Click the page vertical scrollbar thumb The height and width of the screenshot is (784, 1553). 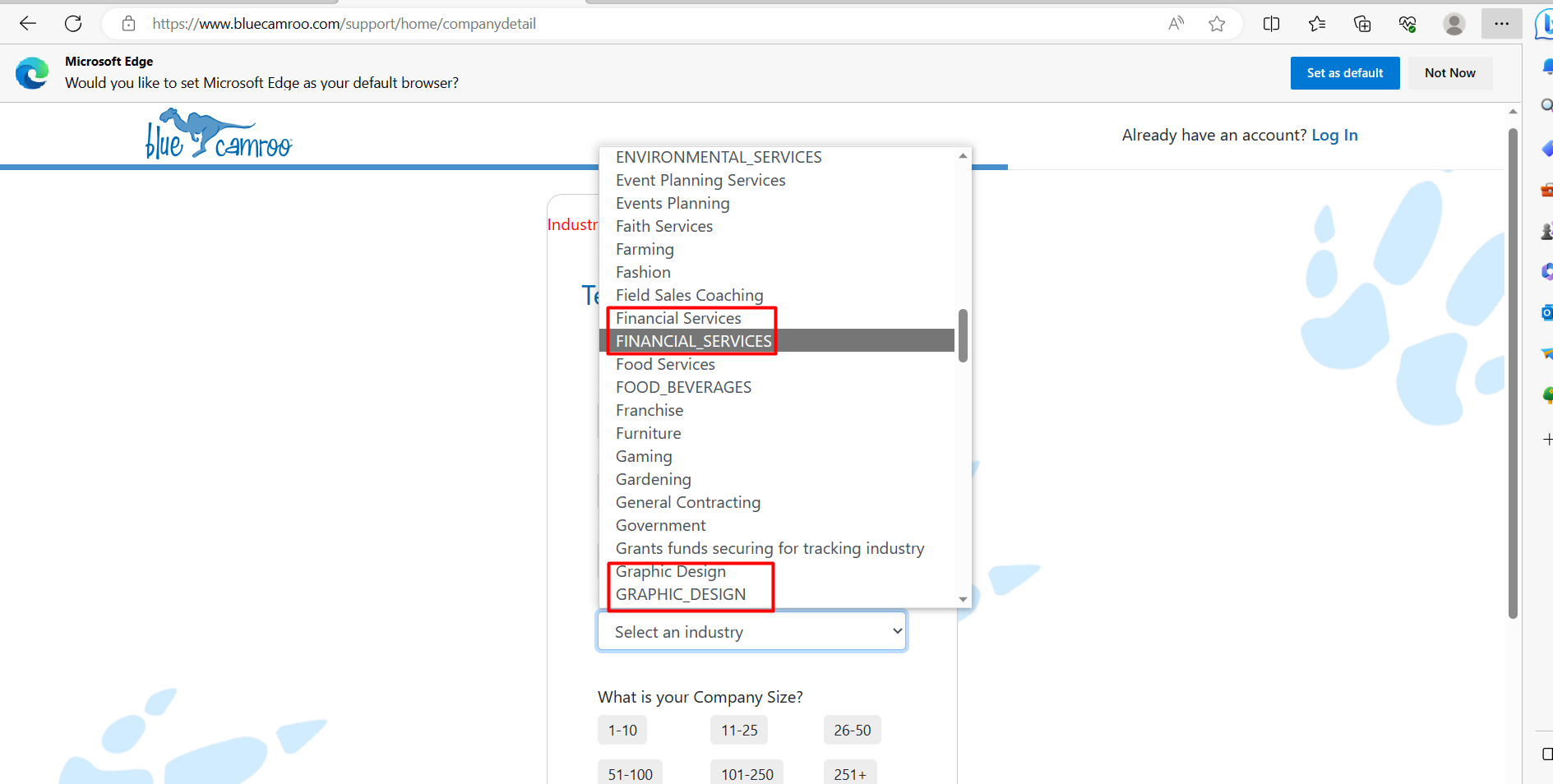point(1513,373)
